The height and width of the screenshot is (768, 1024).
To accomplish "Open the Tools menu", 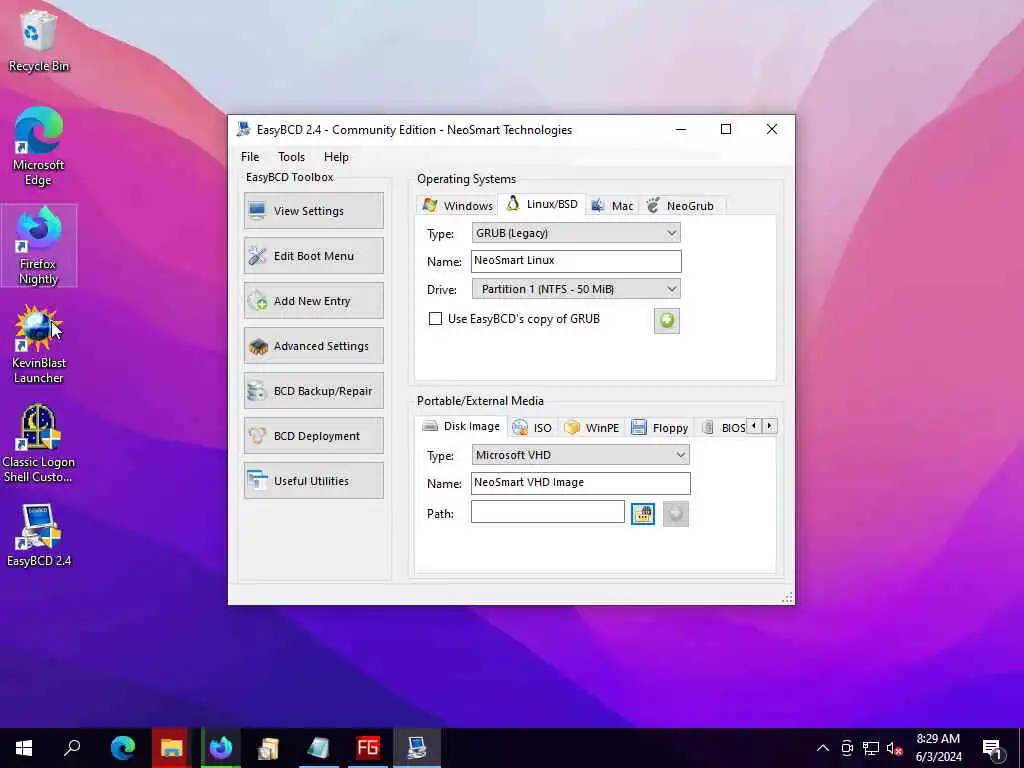I will pyautogui.click(x=291, y=157).
